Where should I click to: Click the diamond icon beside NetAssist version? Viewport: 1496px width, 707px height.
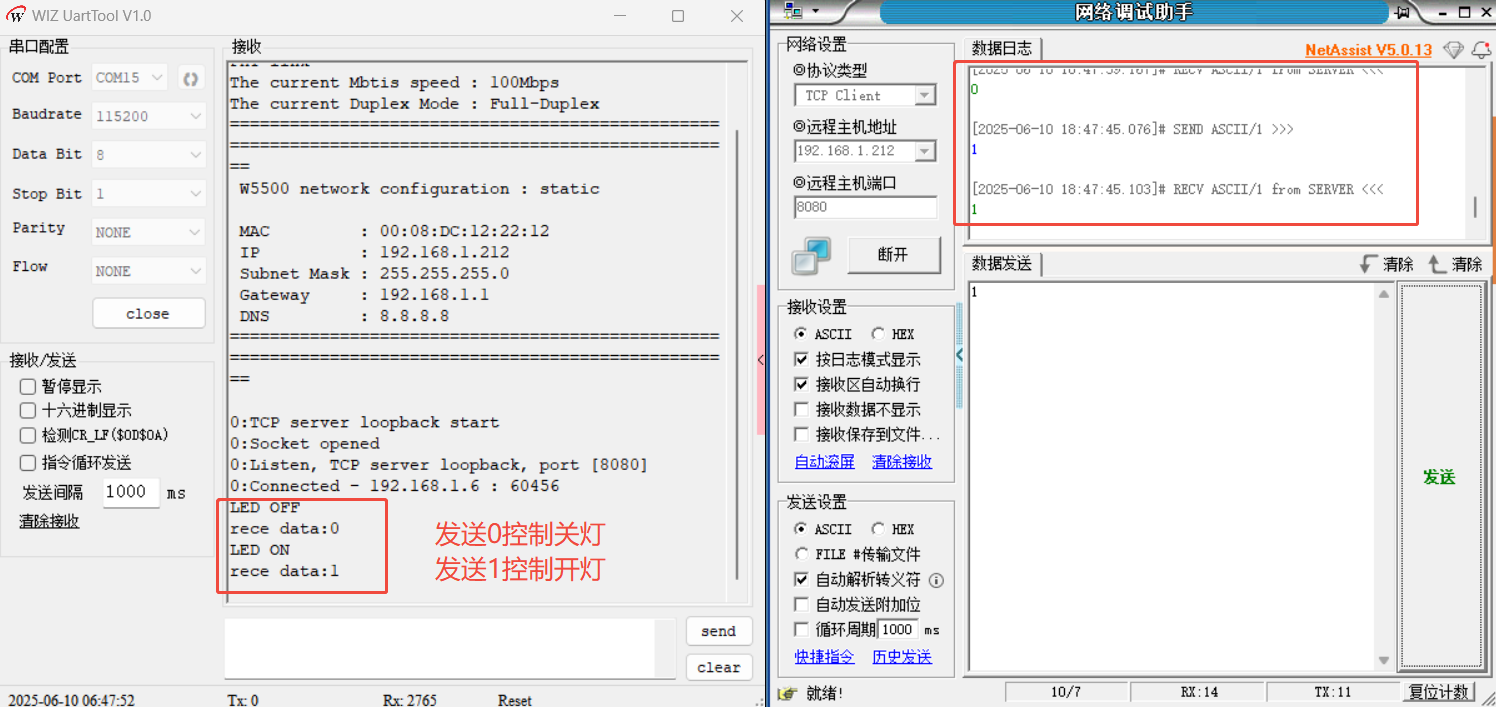click(x=1454, y=50)
